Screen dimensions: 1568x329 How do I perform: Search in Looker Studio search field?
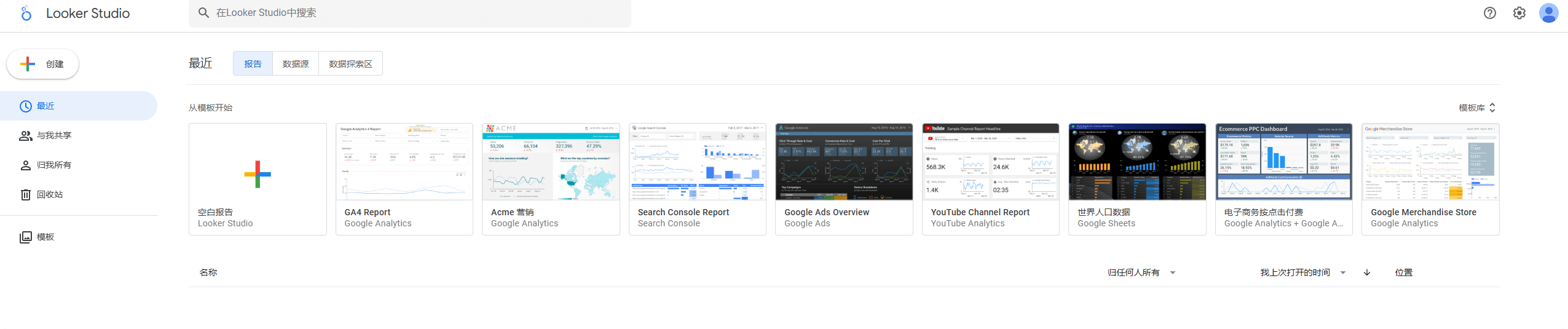coord(409,13)
